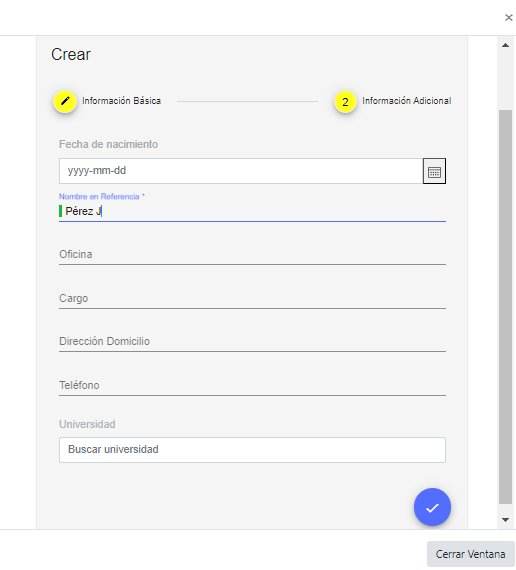Select the Oficina text field
The image size is (516, 570).
[252, 254]
